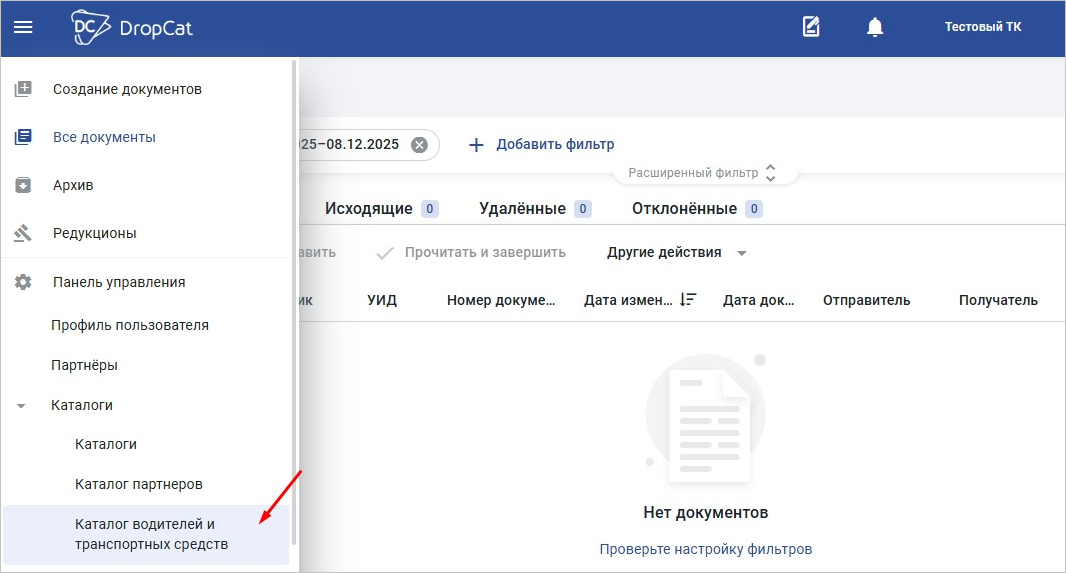Screen dimensions: 1066x573
Task: Collapse the Каталоги tree arrow
Action: (x=22, y=406)
